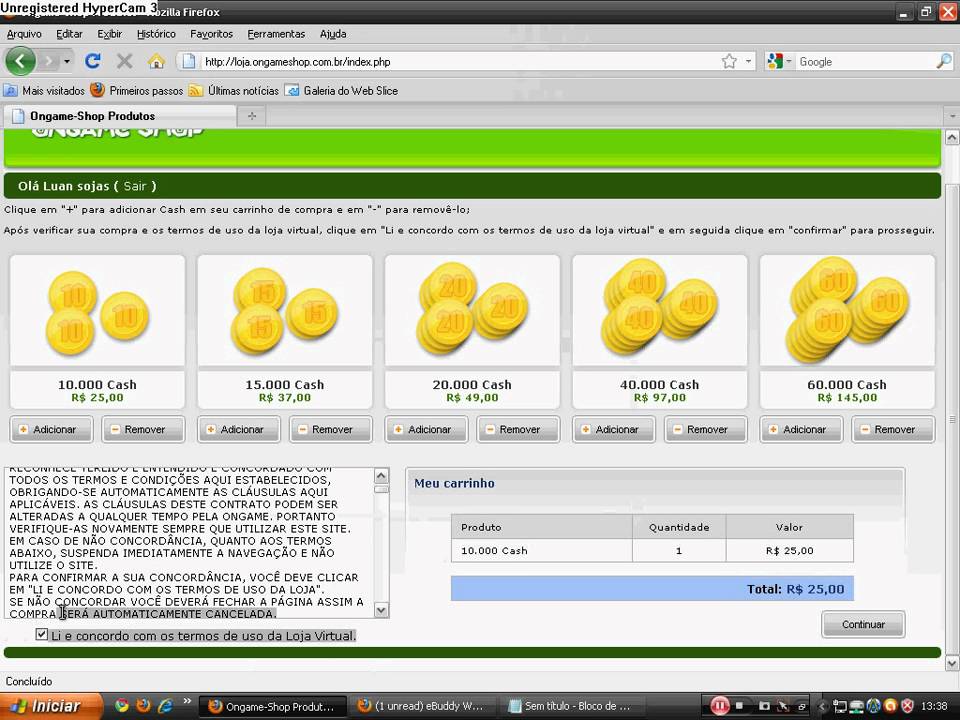Open the Arquivo menu
Screen dimensions: 960x720
[24, 34]
